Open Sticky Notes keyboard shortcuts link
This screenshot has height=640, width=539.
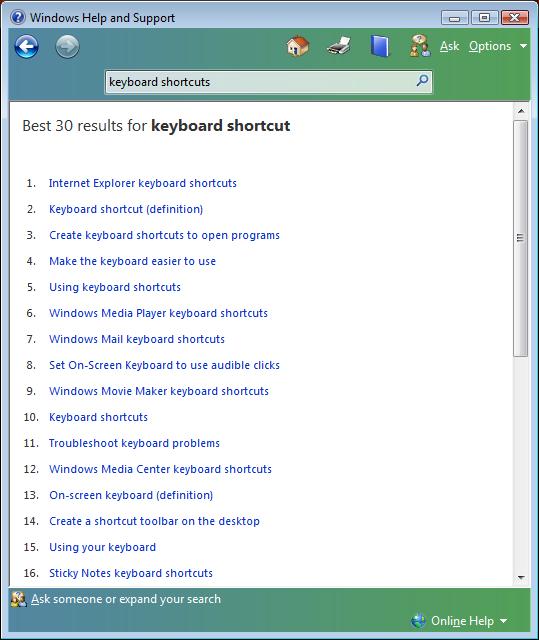pos(131,573)
